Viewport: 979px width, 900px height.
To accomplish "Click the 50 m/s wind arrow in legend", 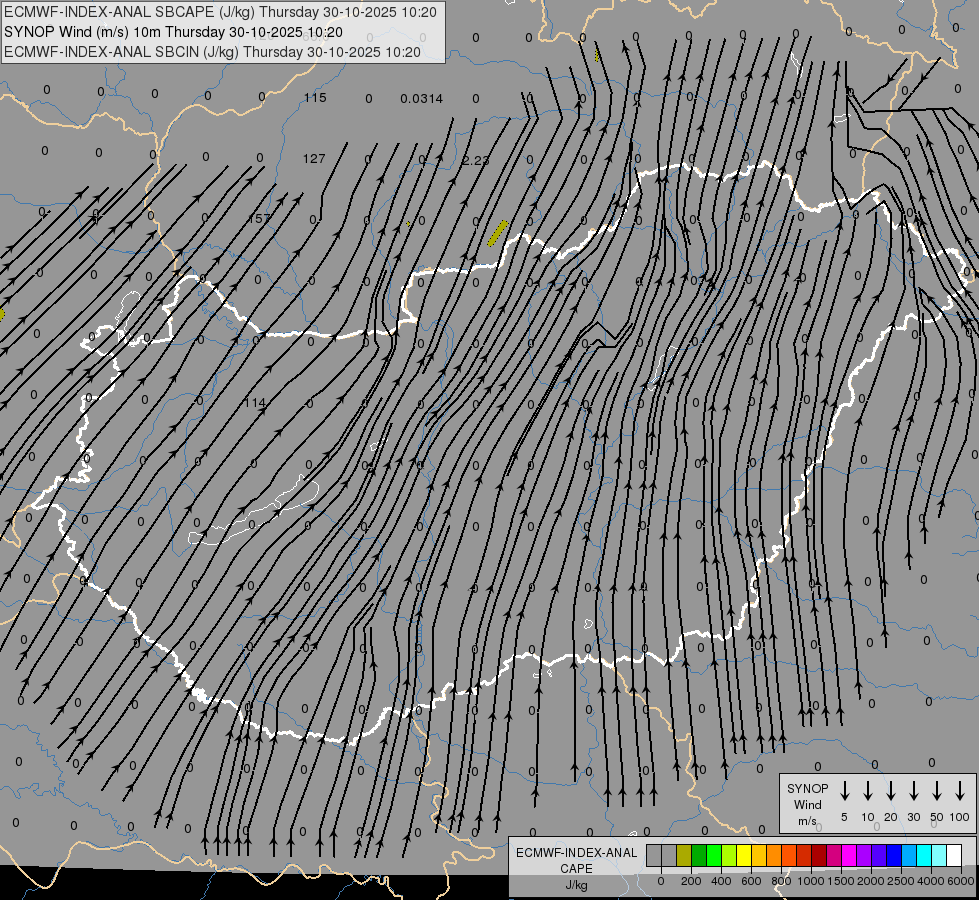I will tap(937, 791).
